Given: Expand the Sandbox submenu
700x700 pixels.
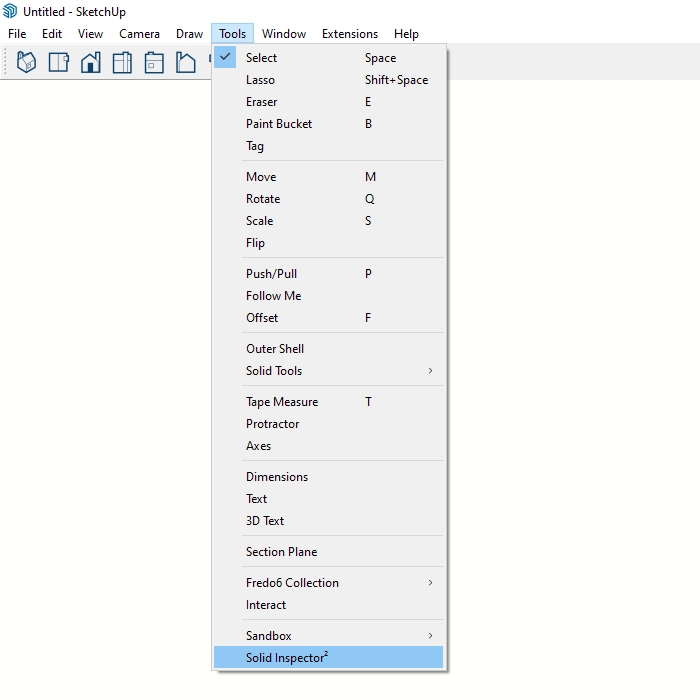Looking at the screenshot, I should click(329, 635).
